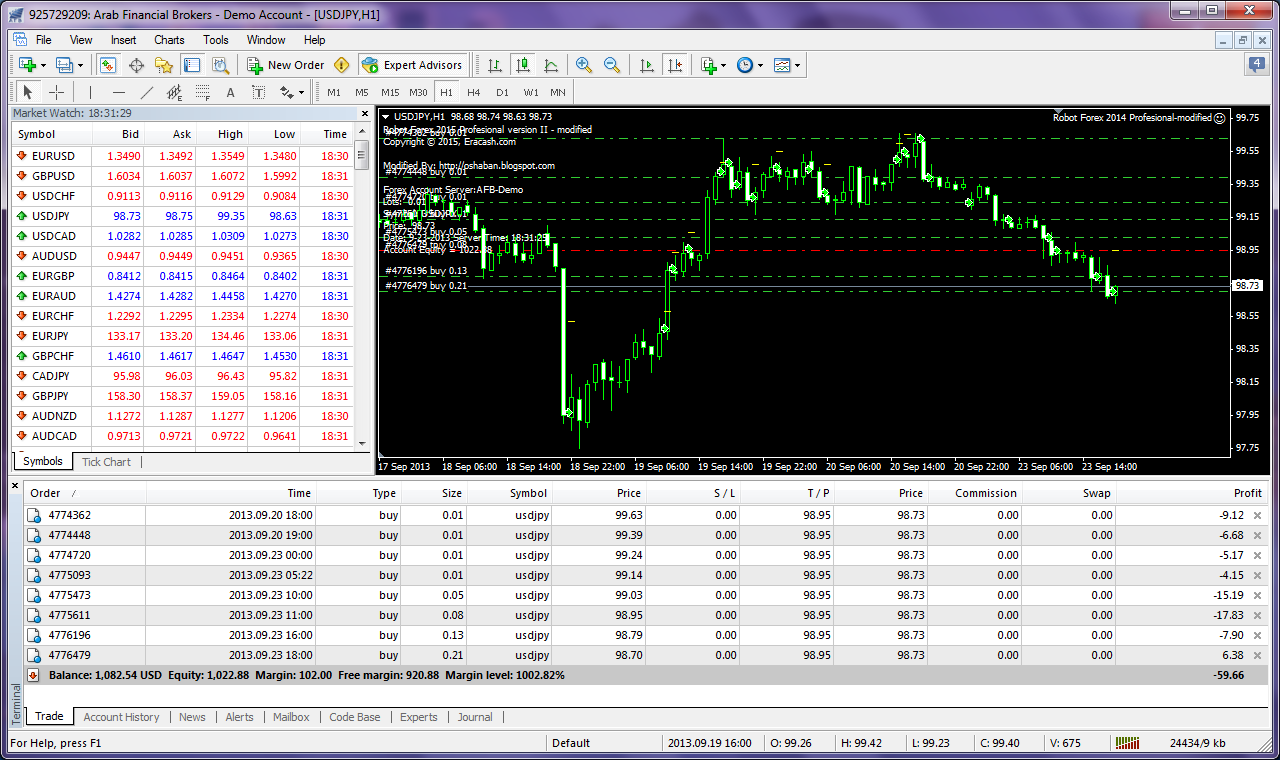
Task: Click the New Chart icon
Action: pos(27,65)
